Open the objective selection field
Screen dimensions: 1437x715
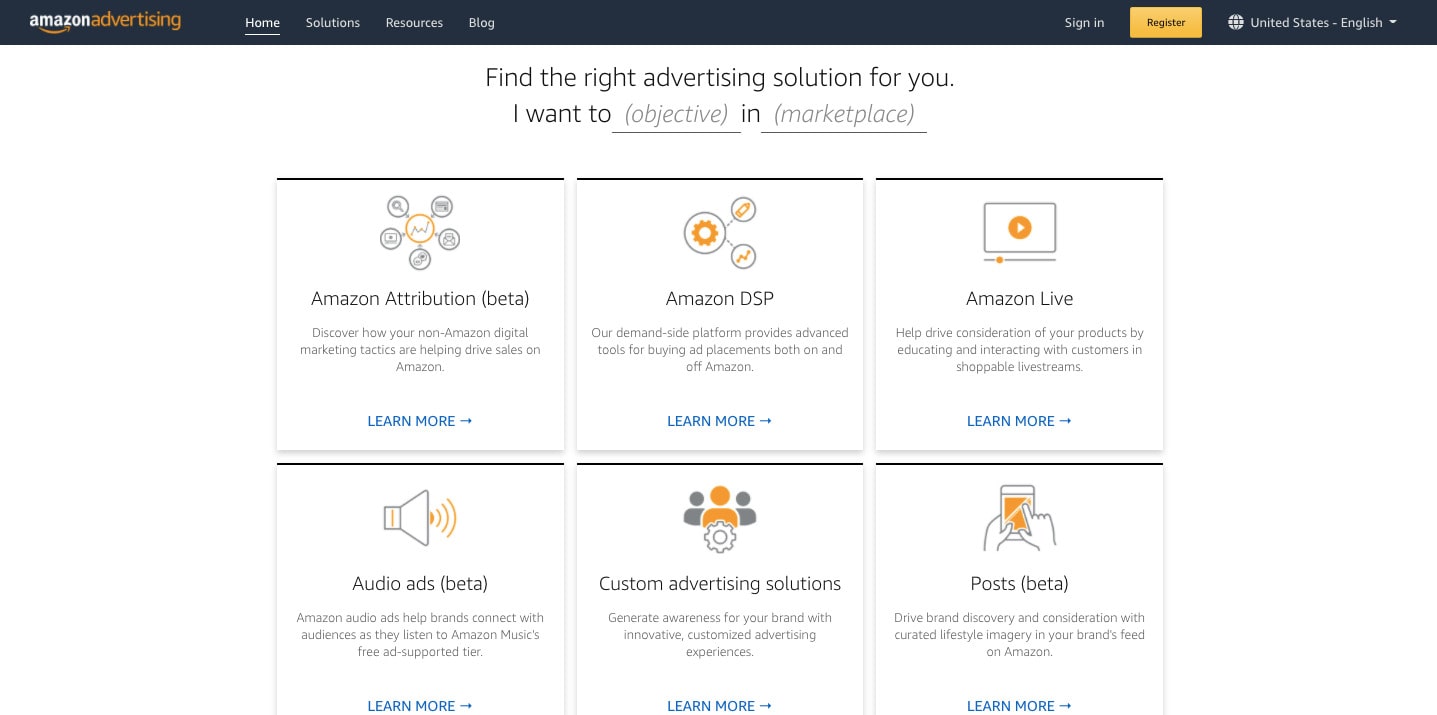[x=676, y=114]
